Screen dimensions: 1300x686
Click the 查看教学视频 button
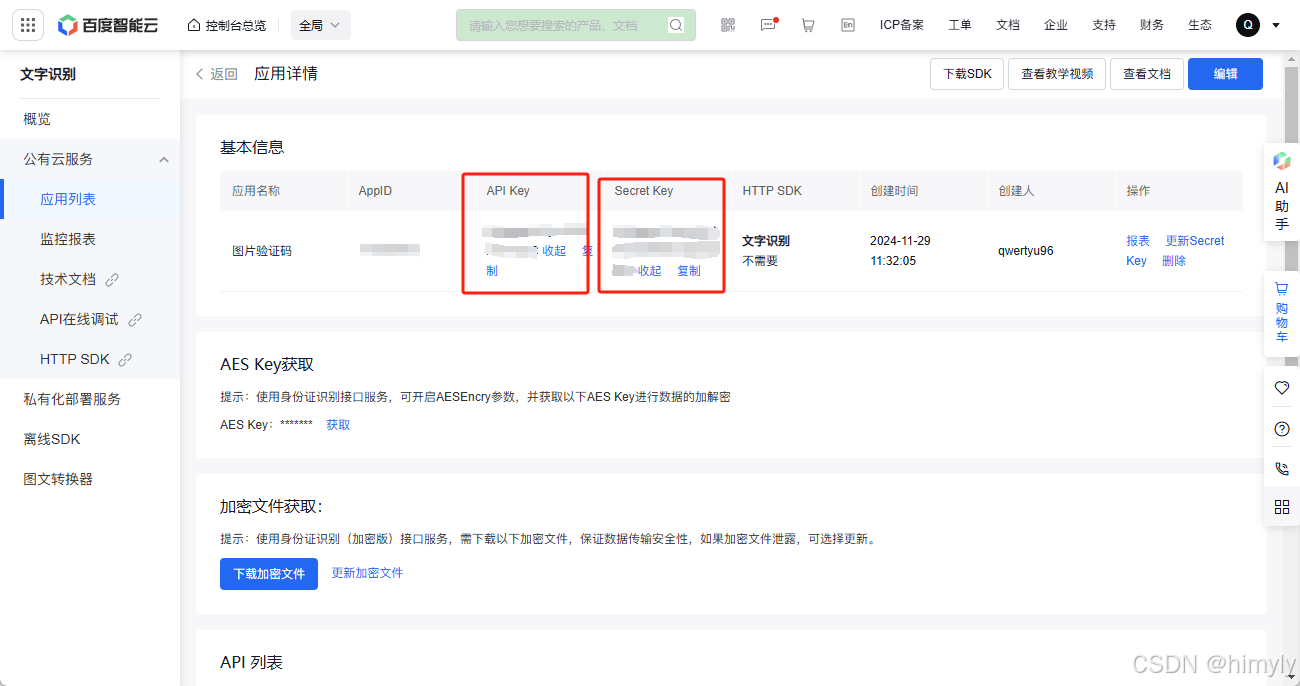1057,74
